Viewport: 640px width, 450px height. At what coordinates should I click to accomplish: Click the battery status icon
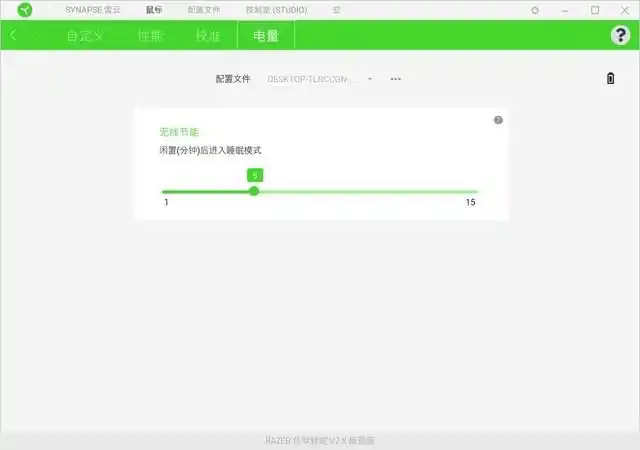611,78
